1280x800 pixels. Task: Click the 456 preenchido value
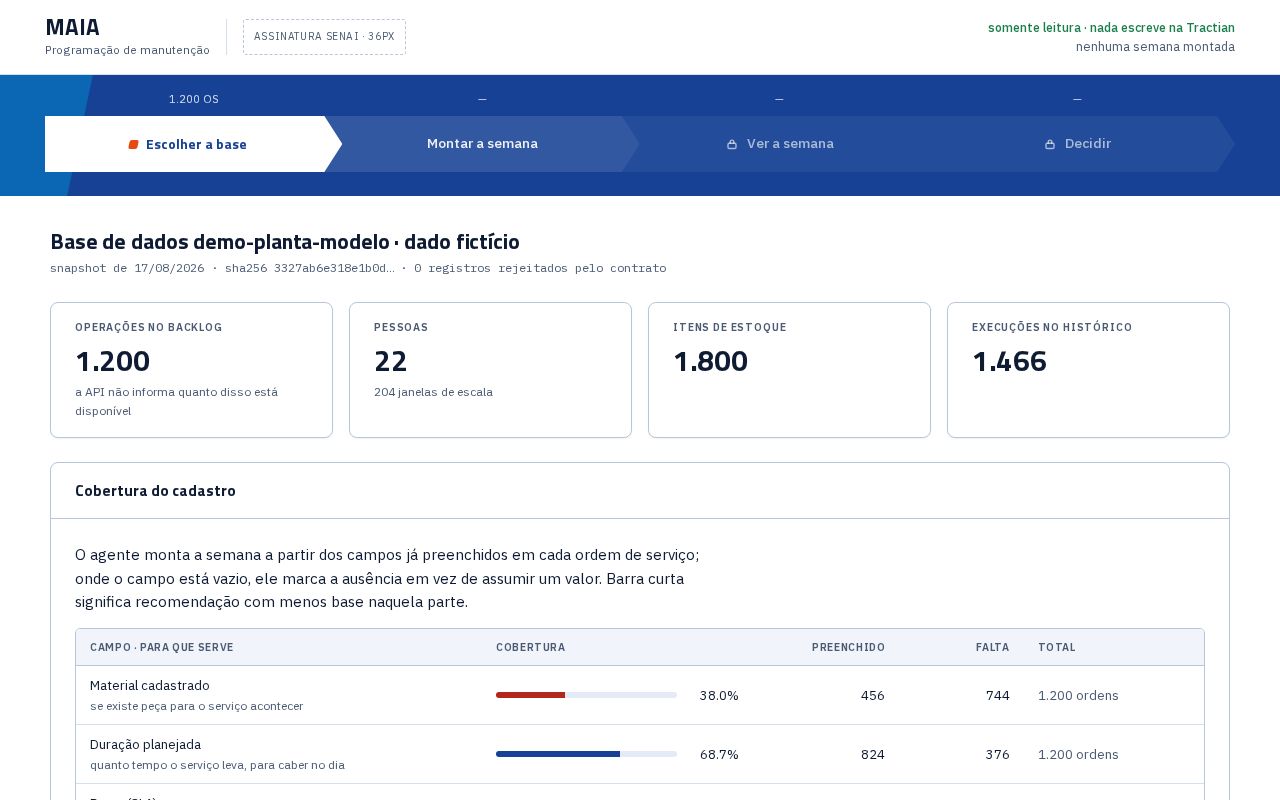(x=873, y=695)
